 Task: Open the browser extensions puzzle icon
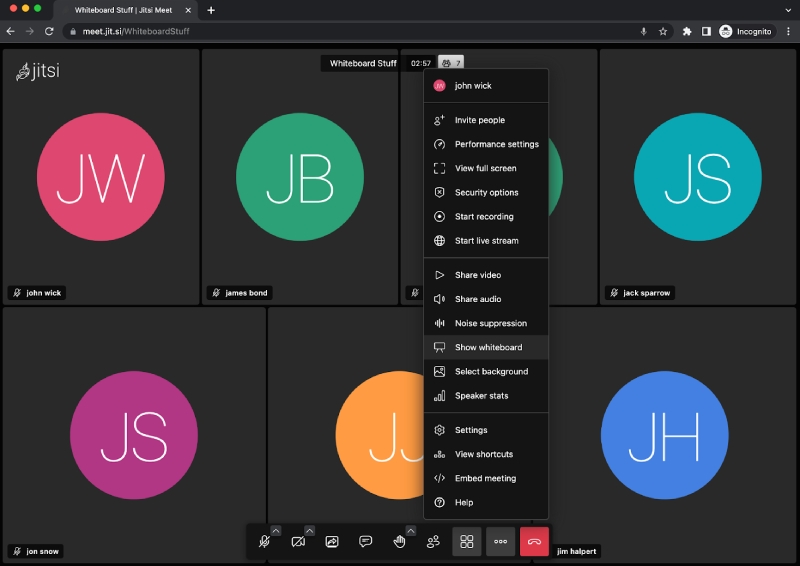pyautogui.click(x=687, y=31)
